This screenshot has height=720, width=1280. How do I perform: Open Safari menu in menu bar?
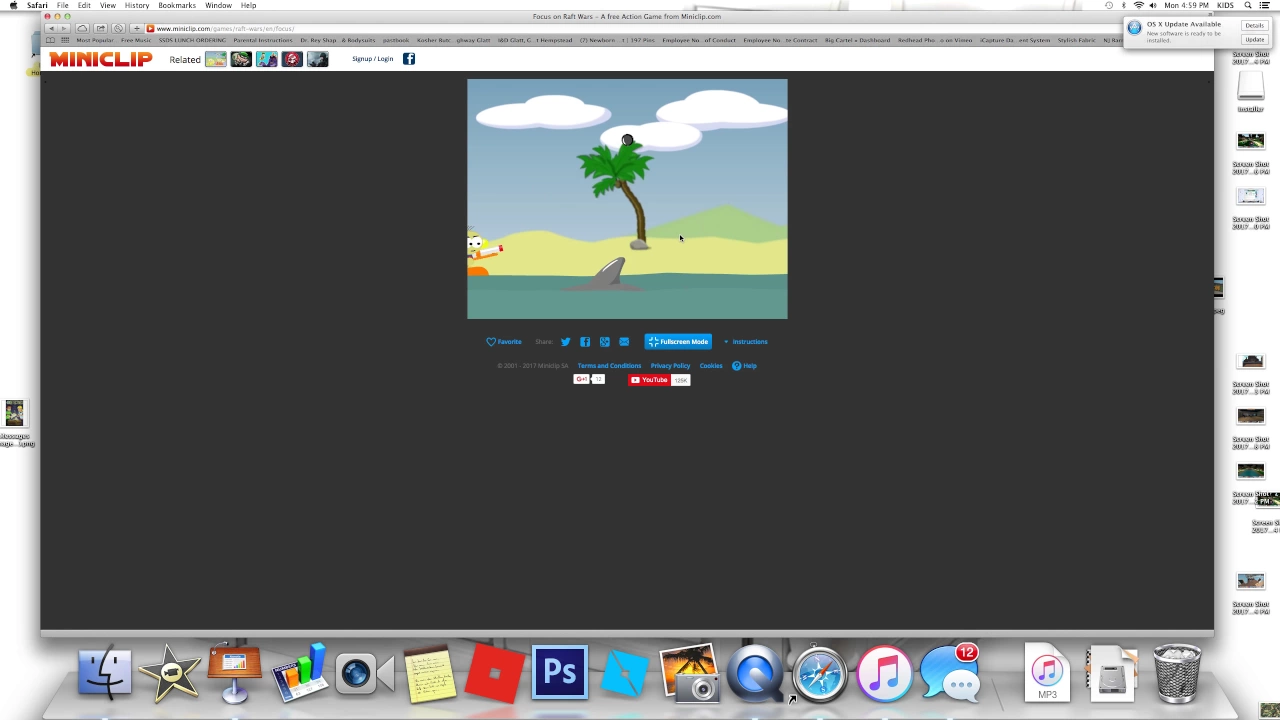point(37,5)
